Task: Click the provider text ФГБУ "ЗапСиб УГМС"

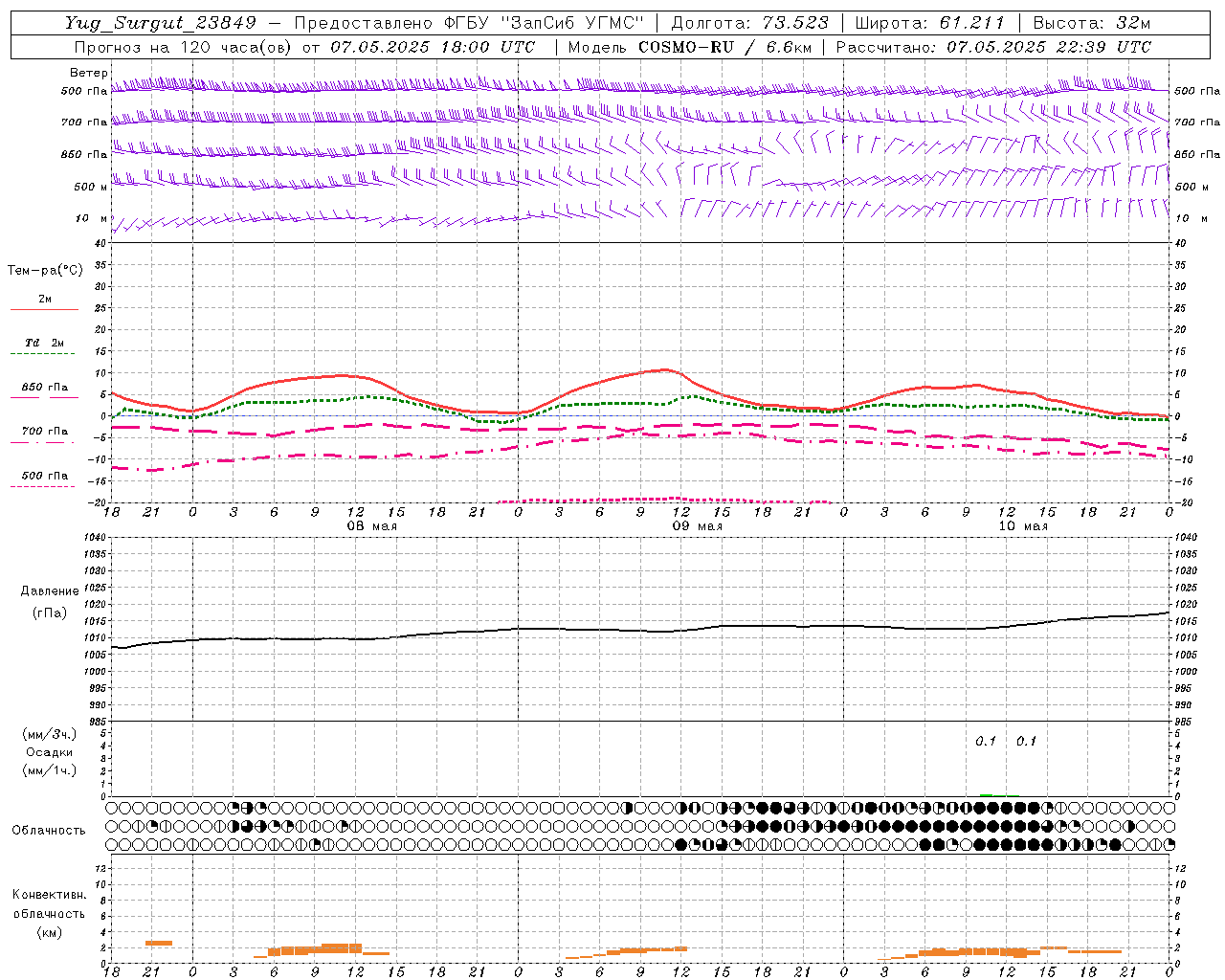Action: [x=545, y=23]
